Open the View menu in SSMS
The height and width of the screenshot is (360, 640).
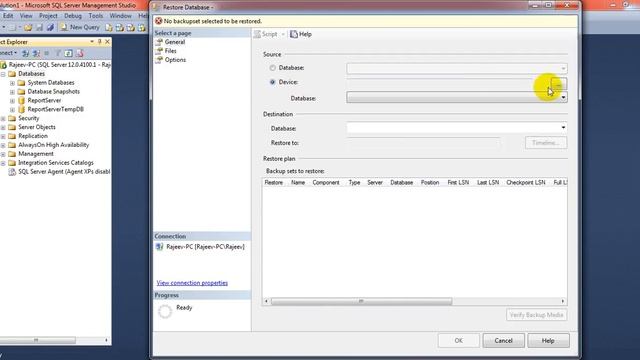26,16
